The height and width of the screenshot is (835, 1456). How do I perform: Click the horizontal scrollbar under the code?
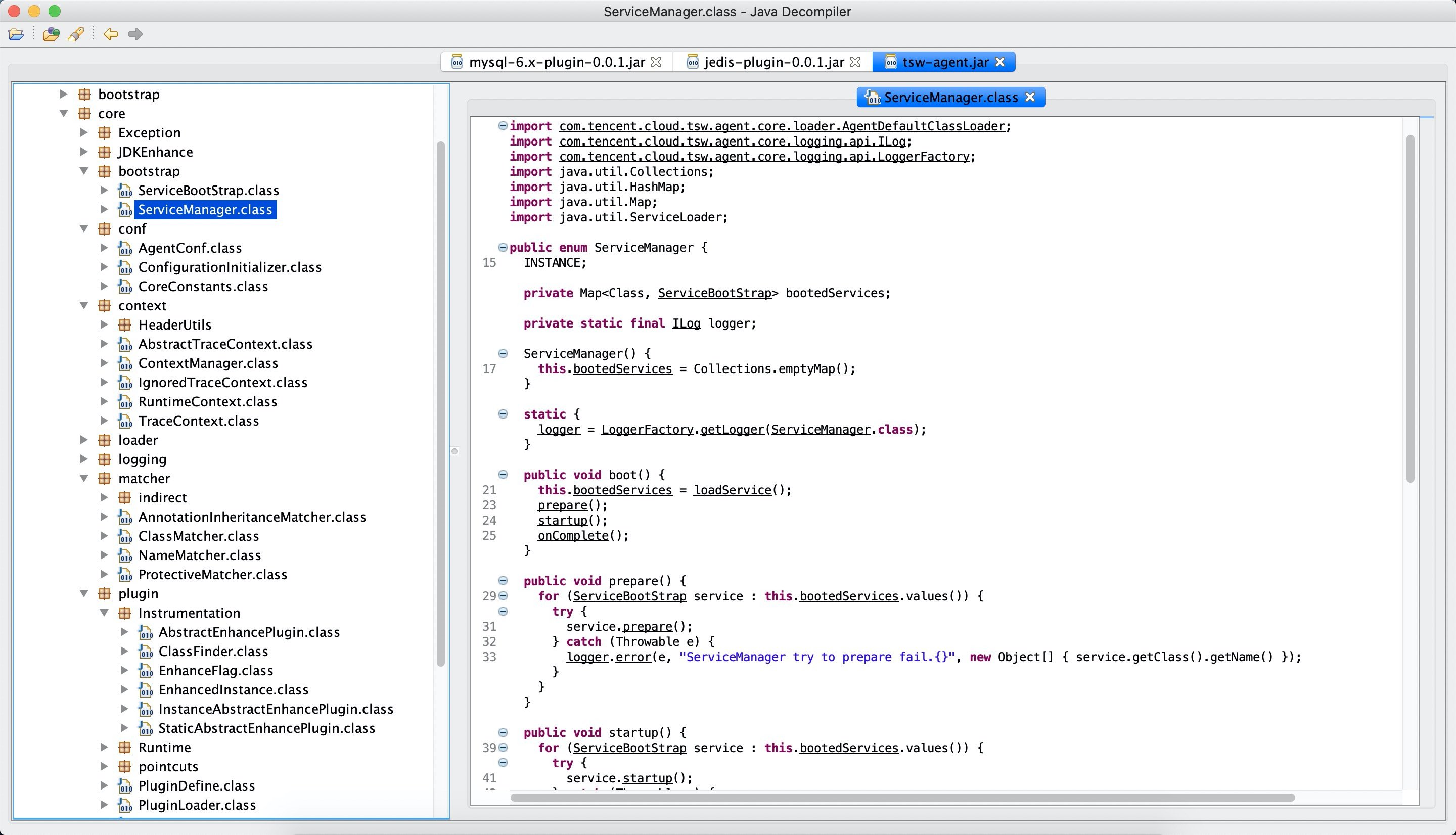901,798
